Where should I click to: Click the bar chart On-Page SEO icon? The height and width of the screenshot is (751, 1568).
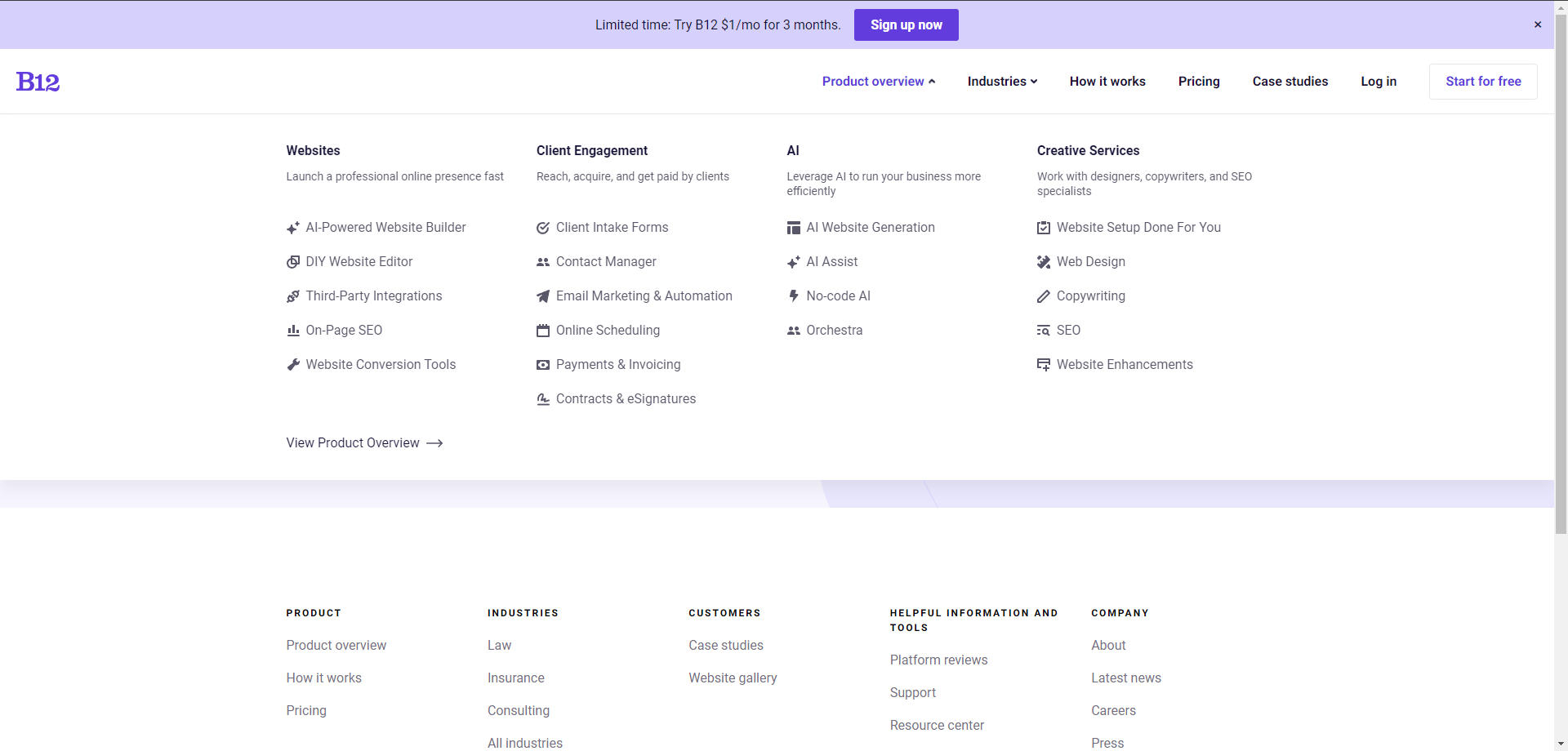pyautogui.click(x=293, y=331)
